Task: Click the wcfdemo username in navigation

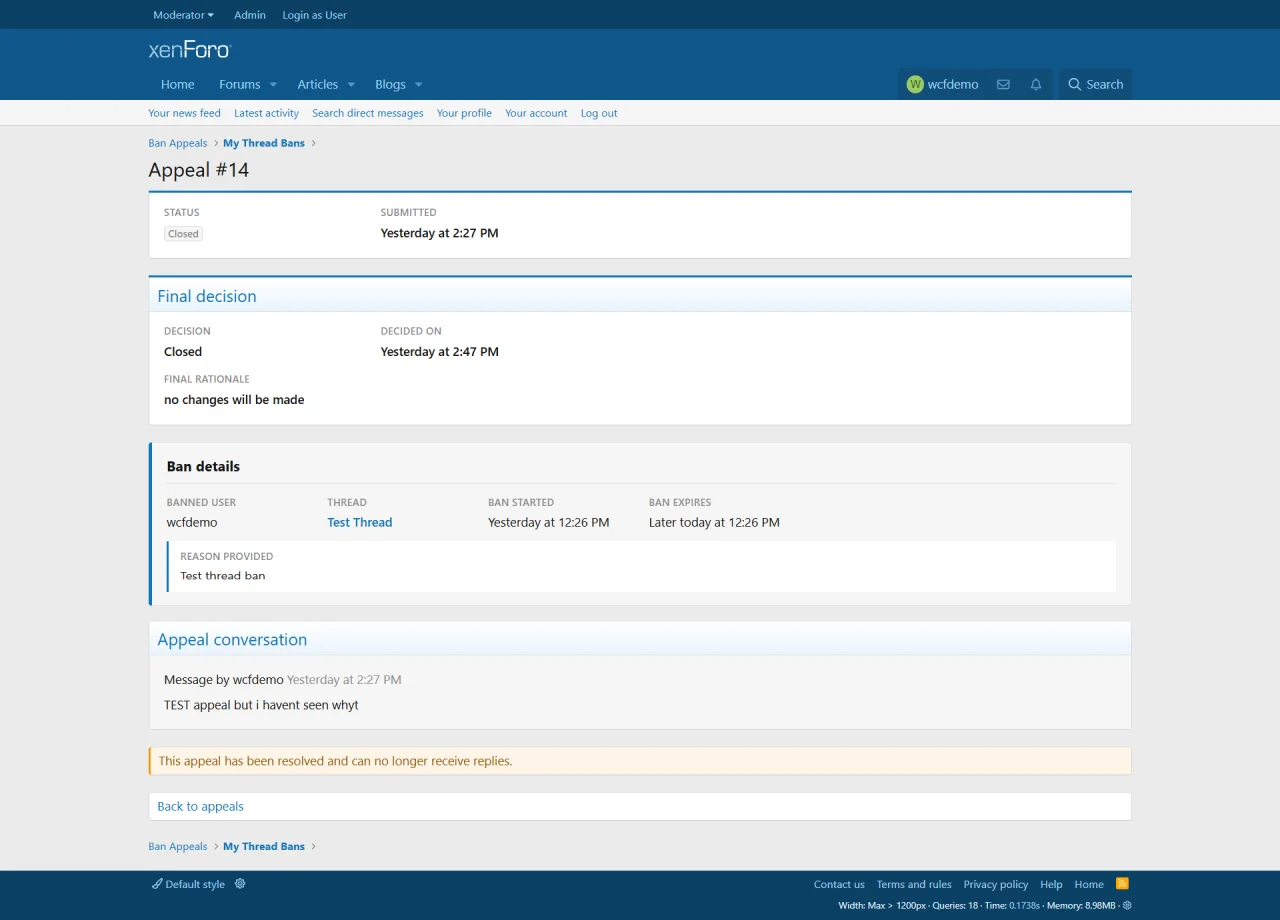Action: pos(953,85)
